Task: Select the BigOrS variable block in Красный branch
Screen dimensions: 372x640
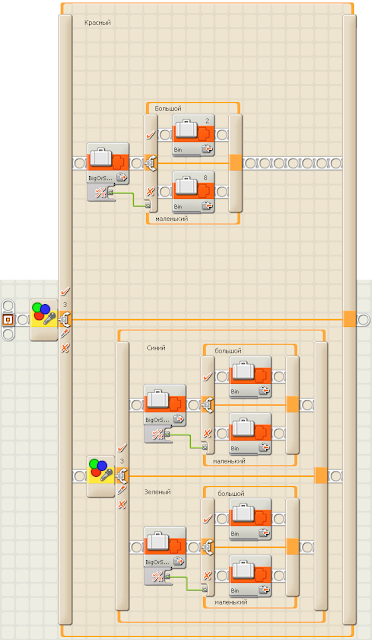Action: pos(108,163)
